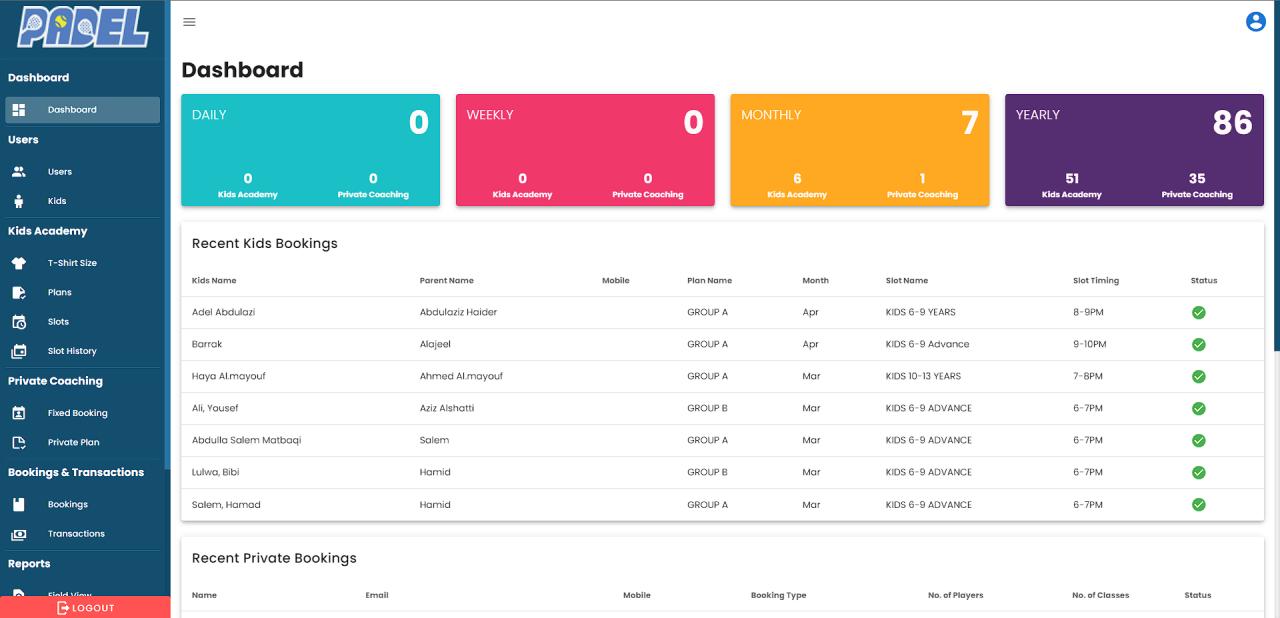Select the WEEKLY stats card
Viewport: 1280px width, 618px height.
(x=585, y=150)
